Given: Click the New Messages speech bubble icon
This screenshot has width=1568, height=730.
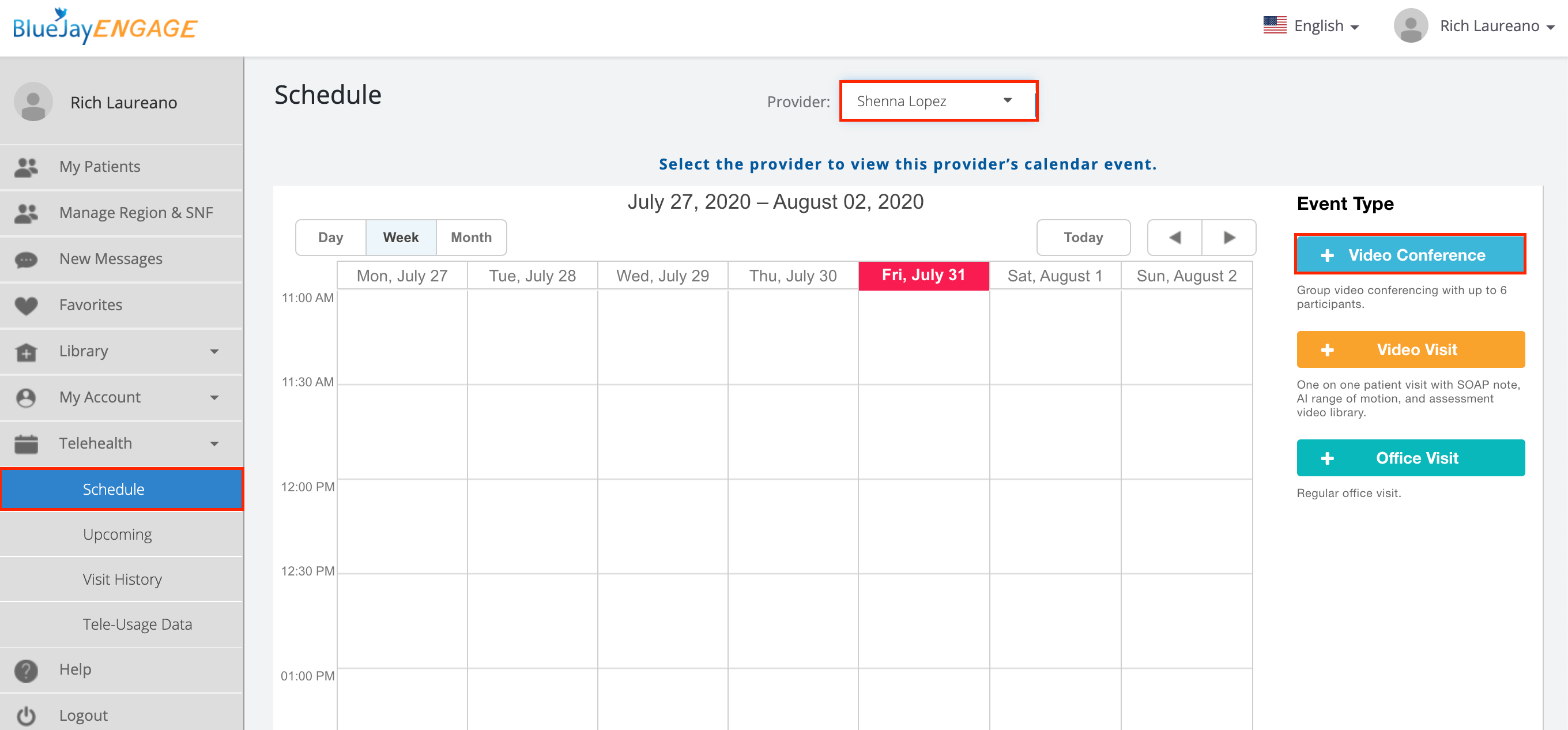Looking at the screenshot, I should pyautogui.click(x=26, y=259).
